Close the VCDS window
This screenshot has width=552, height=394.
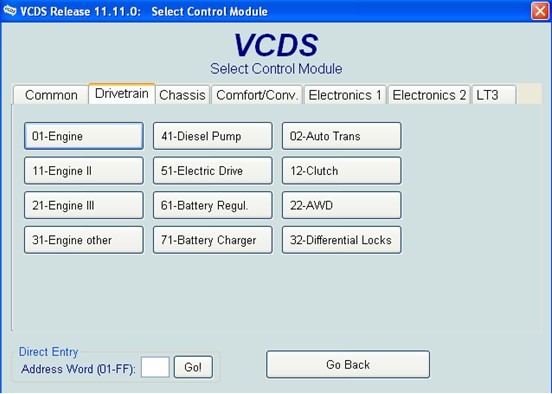(540, 11)
